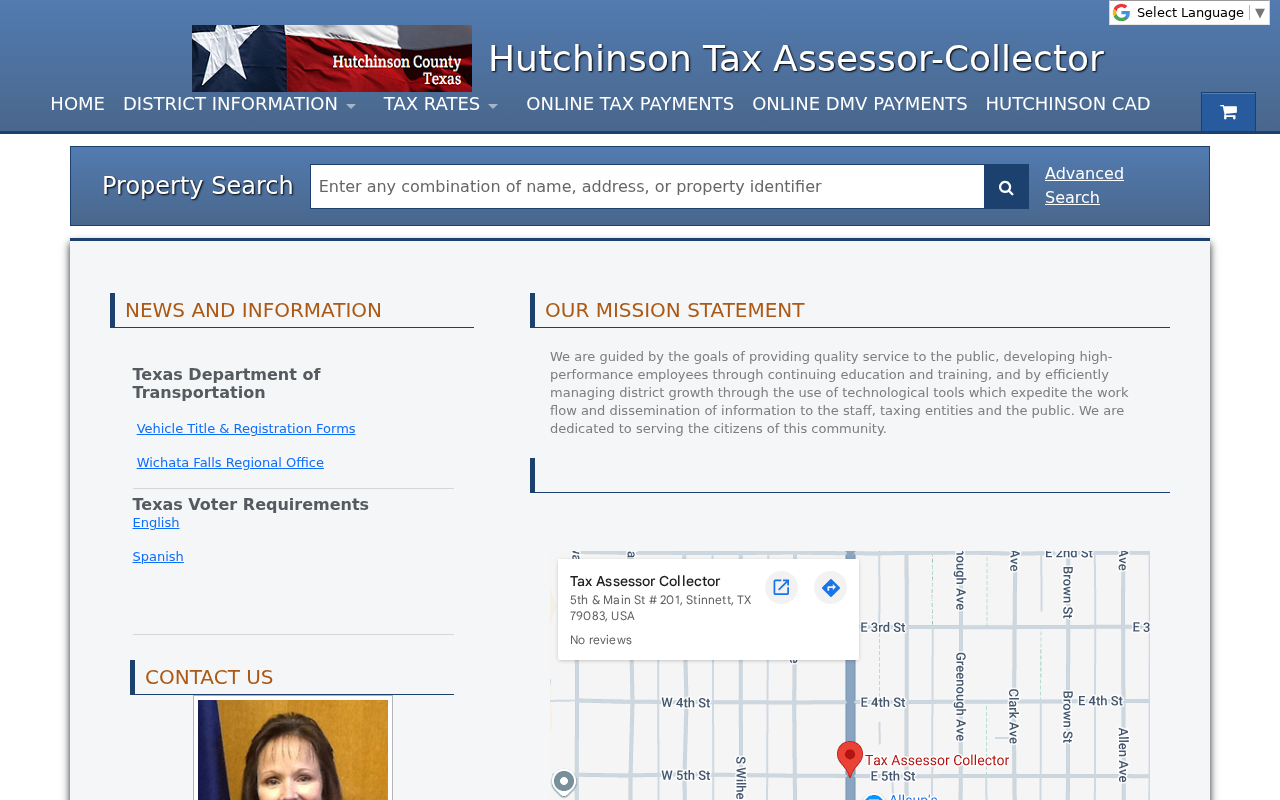The width and height of the screenshot is (1280, 800).
Task: Click the red Tax Assessor Collector map label
Action: point(937,761)
